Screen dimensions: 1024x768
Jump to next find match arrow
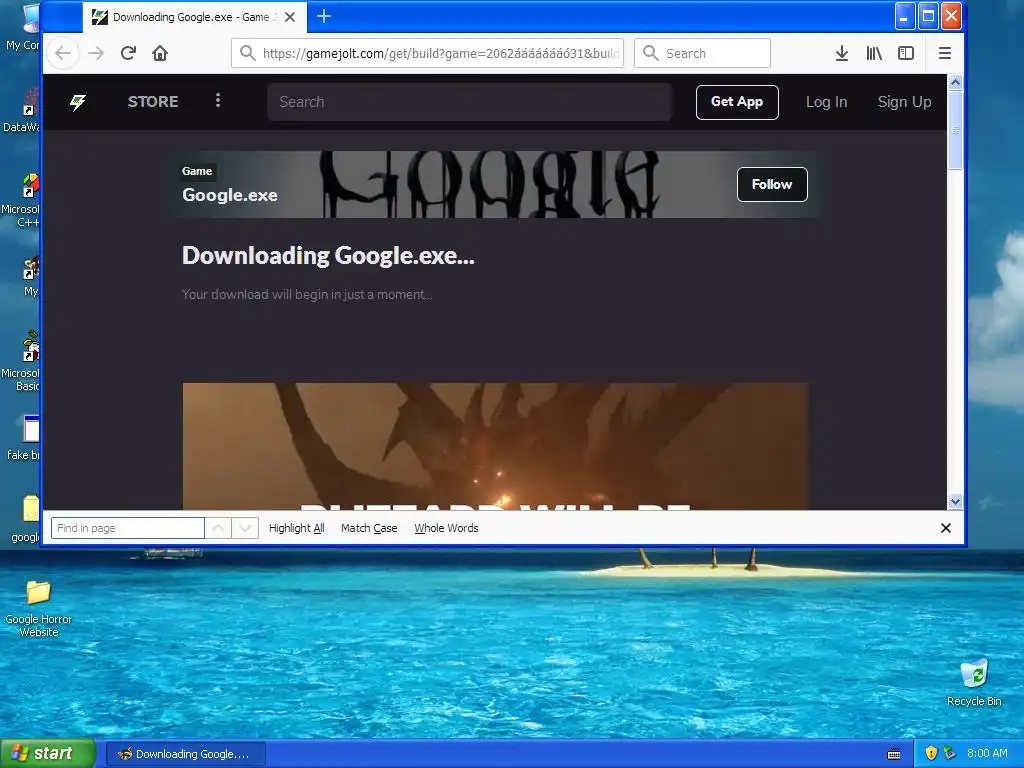pyautogui.click(x=245, y=528)
